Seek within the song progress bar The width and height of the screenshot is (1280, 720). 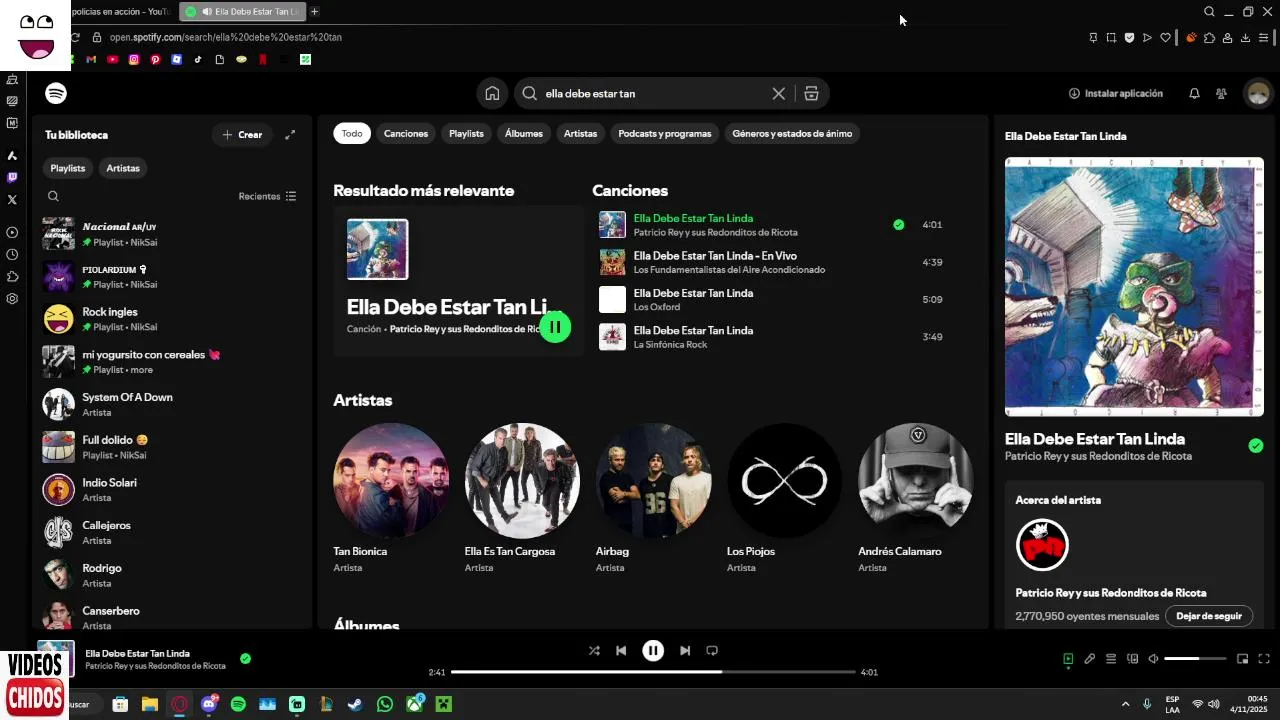(653, 672)
